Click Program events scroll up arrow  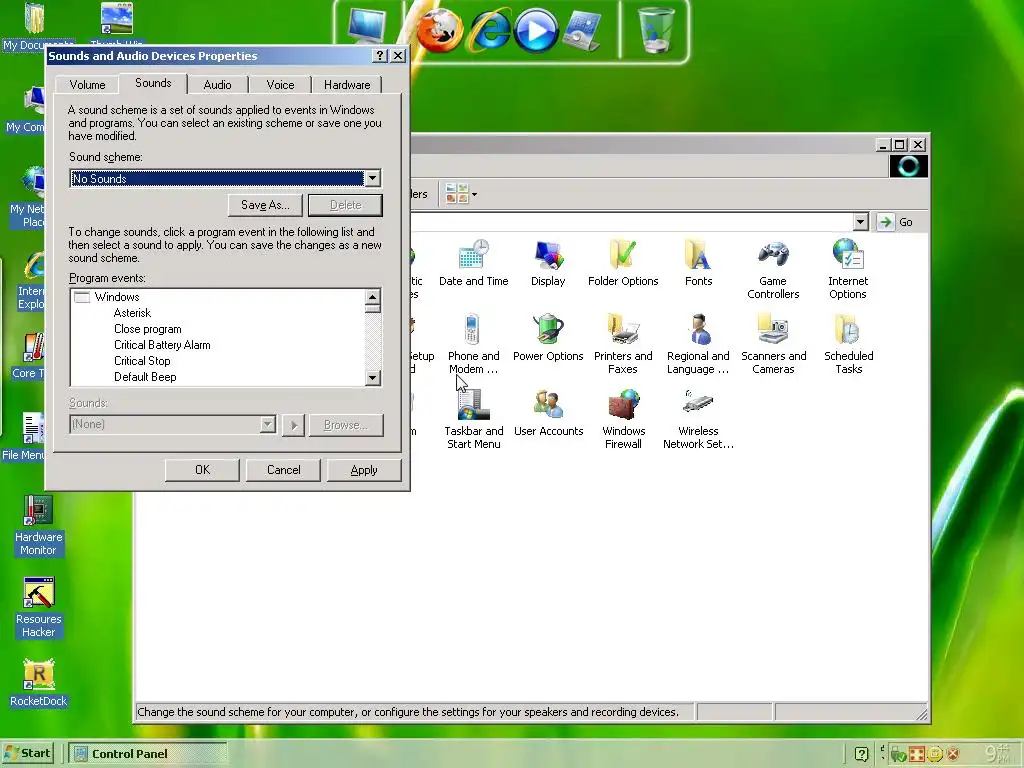click(x=372, y=297)
